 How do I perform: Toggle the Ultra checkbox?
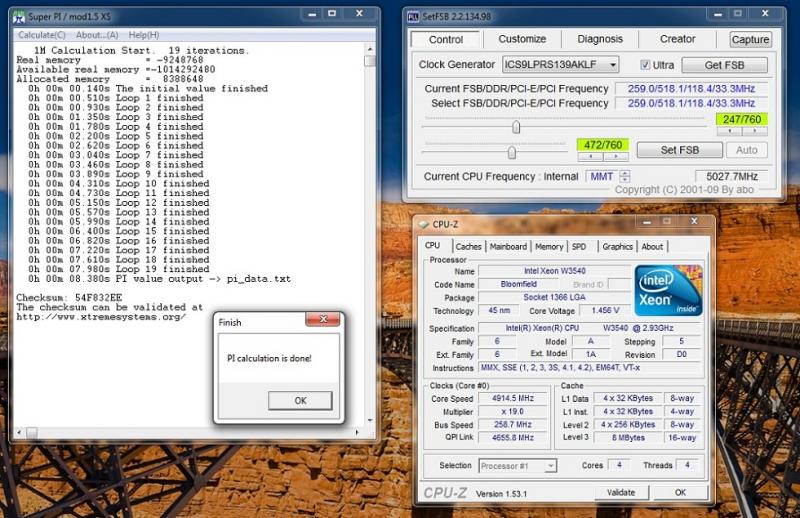pos(645,65)
